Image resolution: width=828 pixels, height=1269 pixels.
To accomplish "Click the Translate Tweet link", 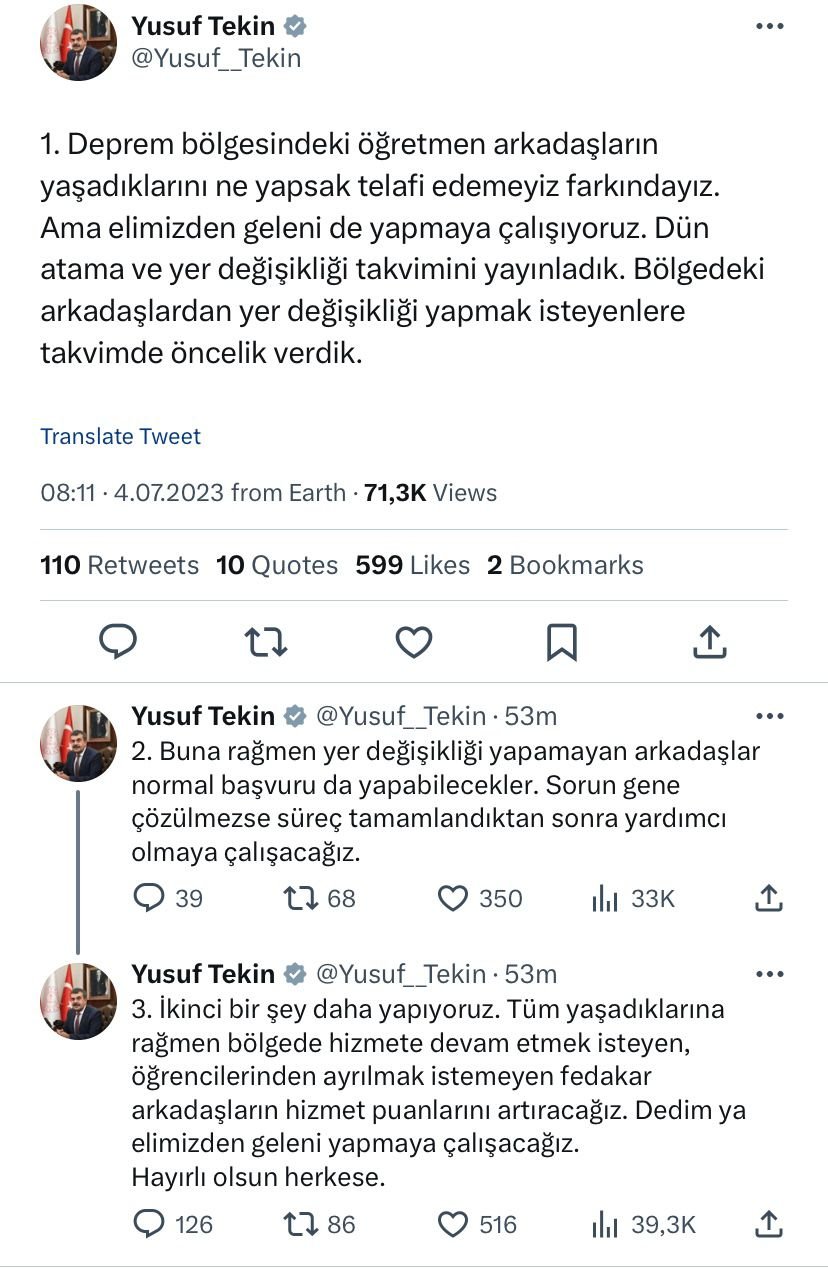I will click(x=120, y=437).
